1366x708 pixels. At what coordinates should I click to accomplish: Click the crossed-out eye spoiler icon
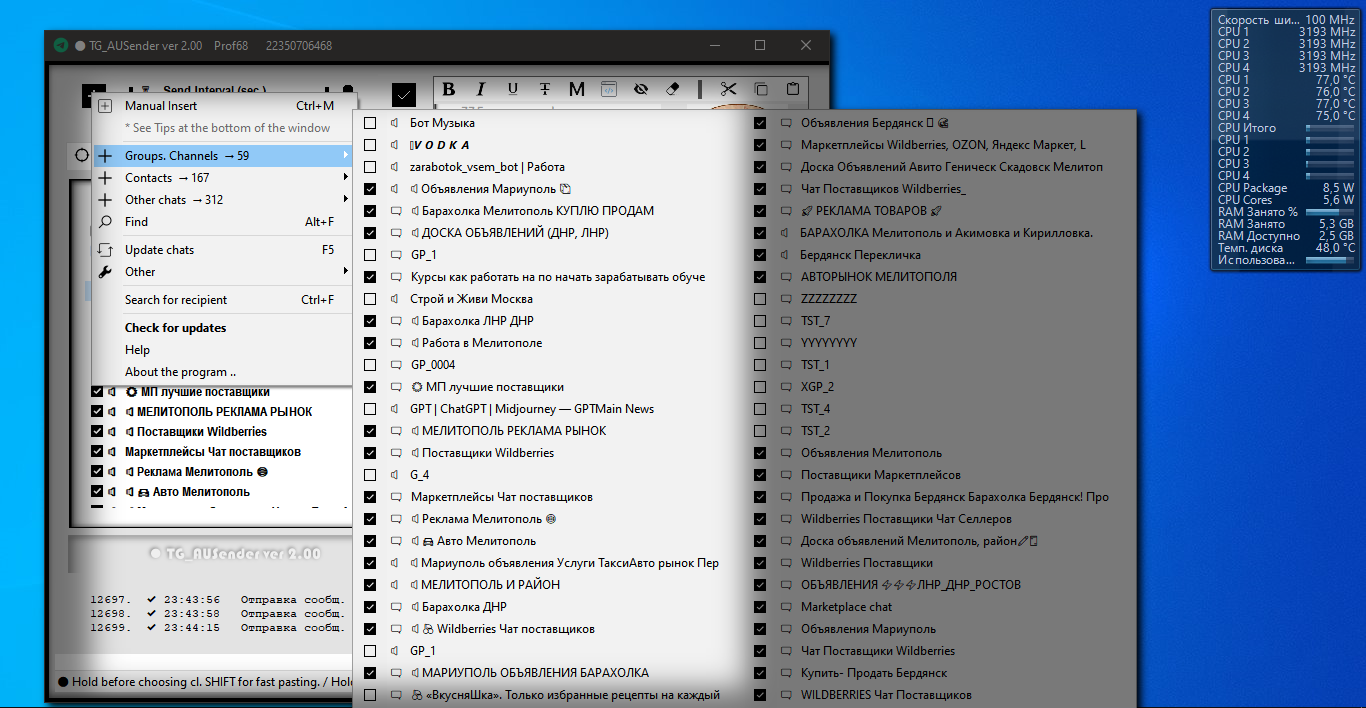point(640,89)
